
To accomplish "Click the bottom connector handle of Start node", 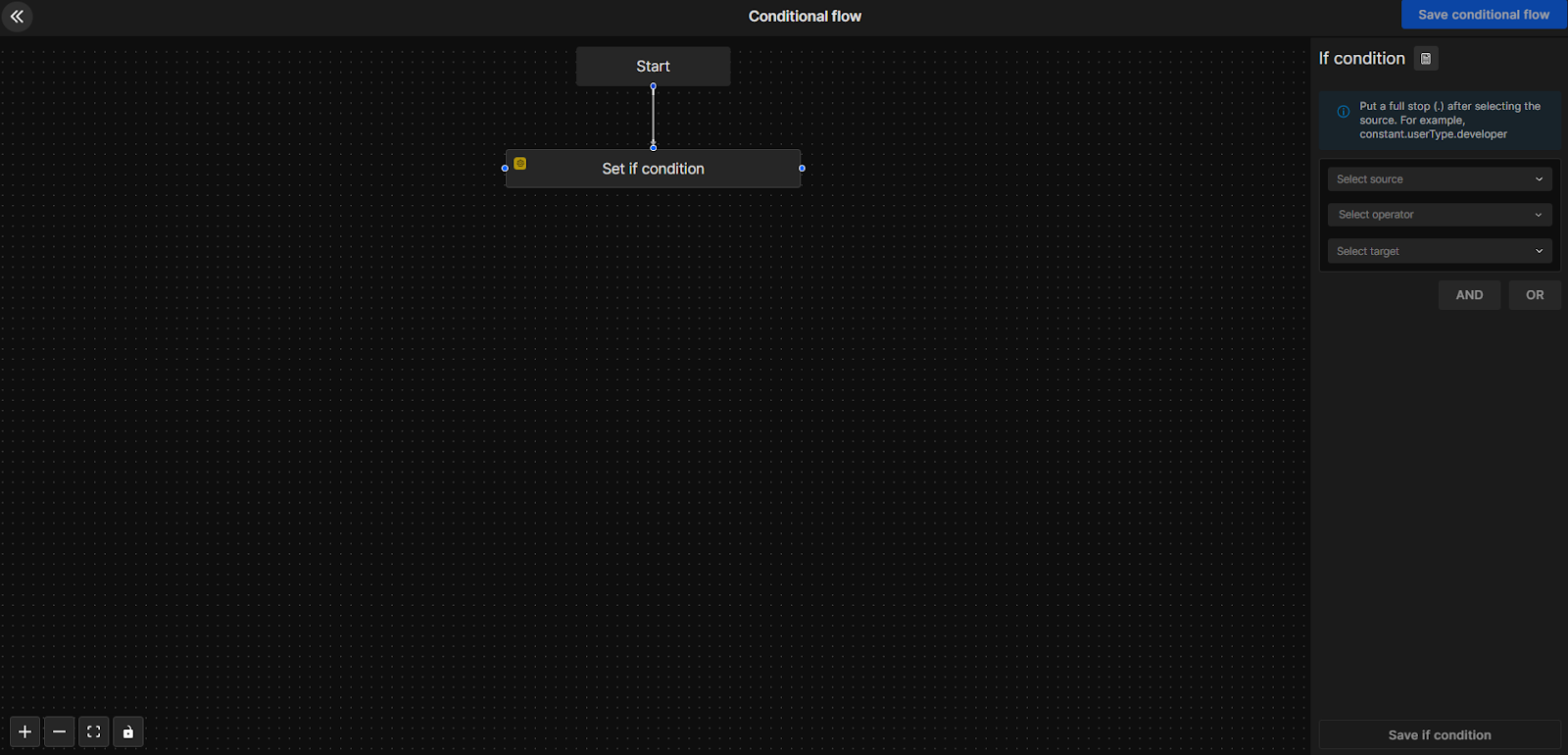I will (x=653, y=86).
